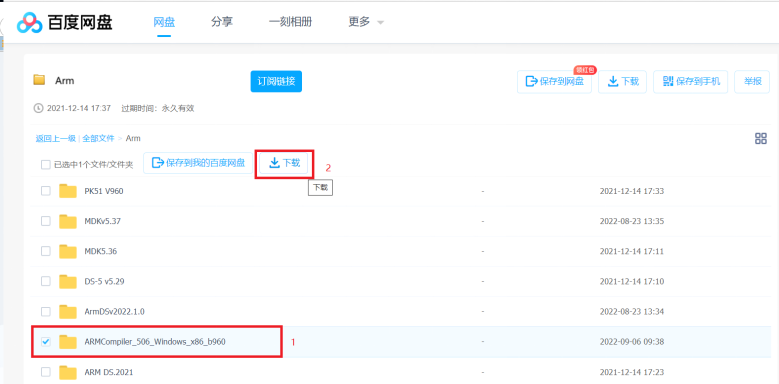Click the ARMCompiler_506 folder icon
This screenshot has height=384, width=779.
(x=68, y=342)
